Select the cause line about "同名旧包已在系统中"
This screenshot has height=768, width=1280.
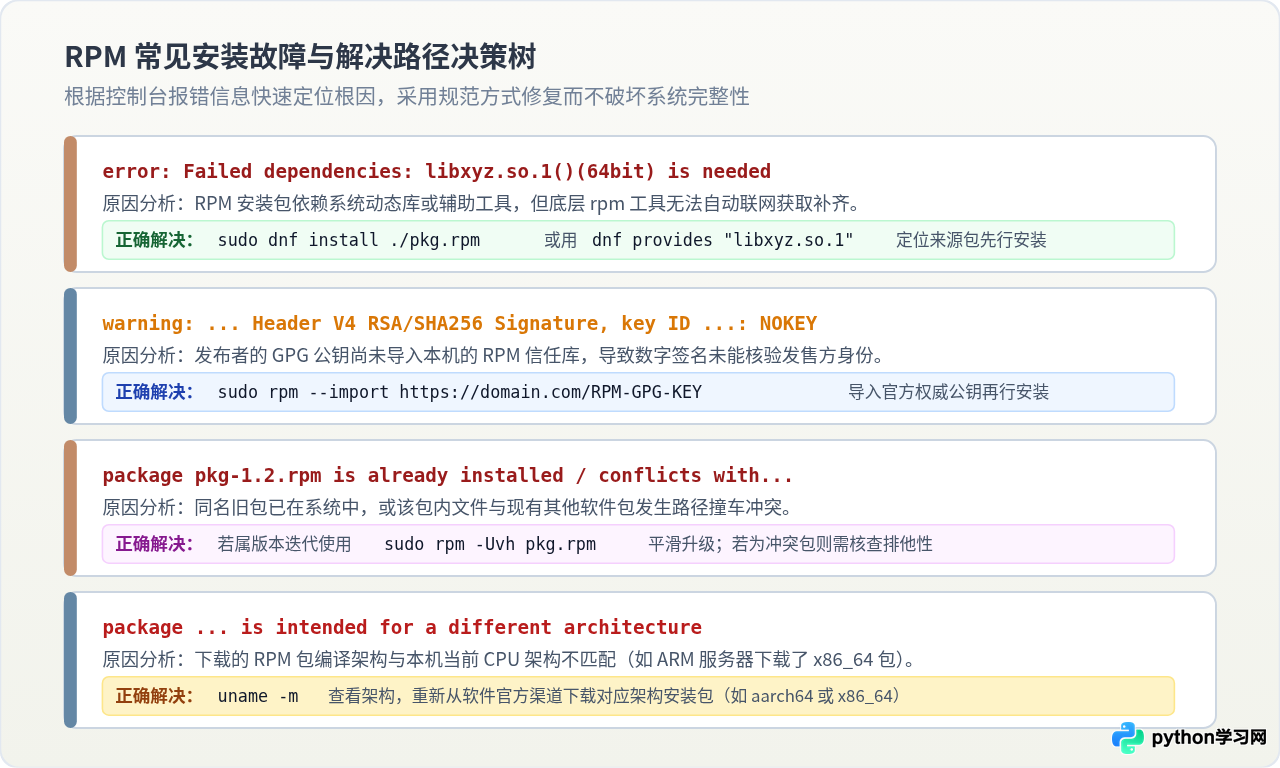448,508
